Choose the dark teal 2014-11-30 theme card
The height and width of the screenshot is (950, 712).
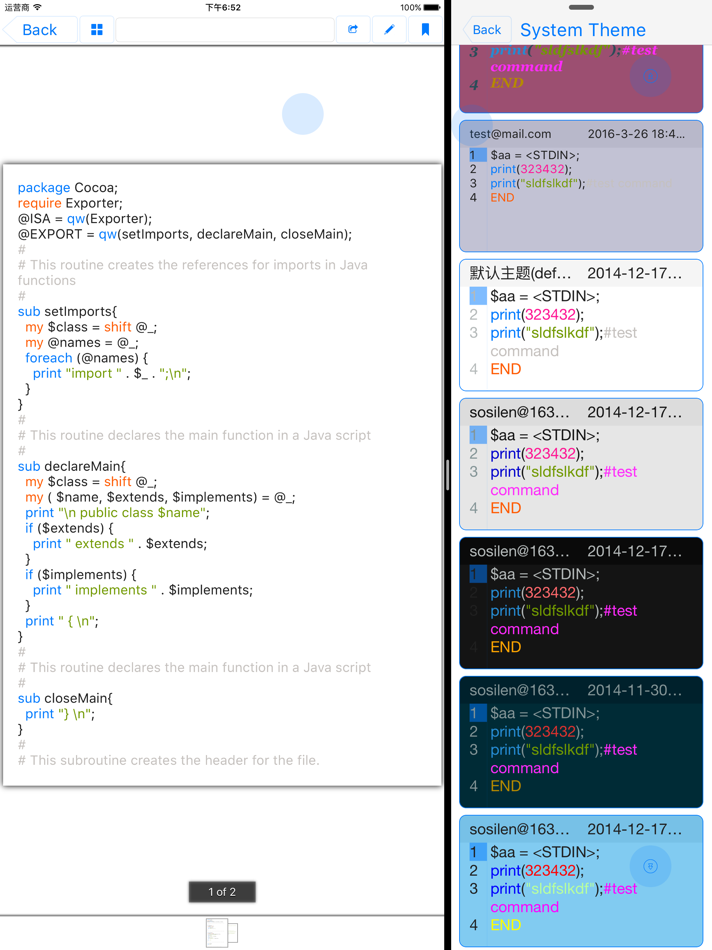point(581,742)
